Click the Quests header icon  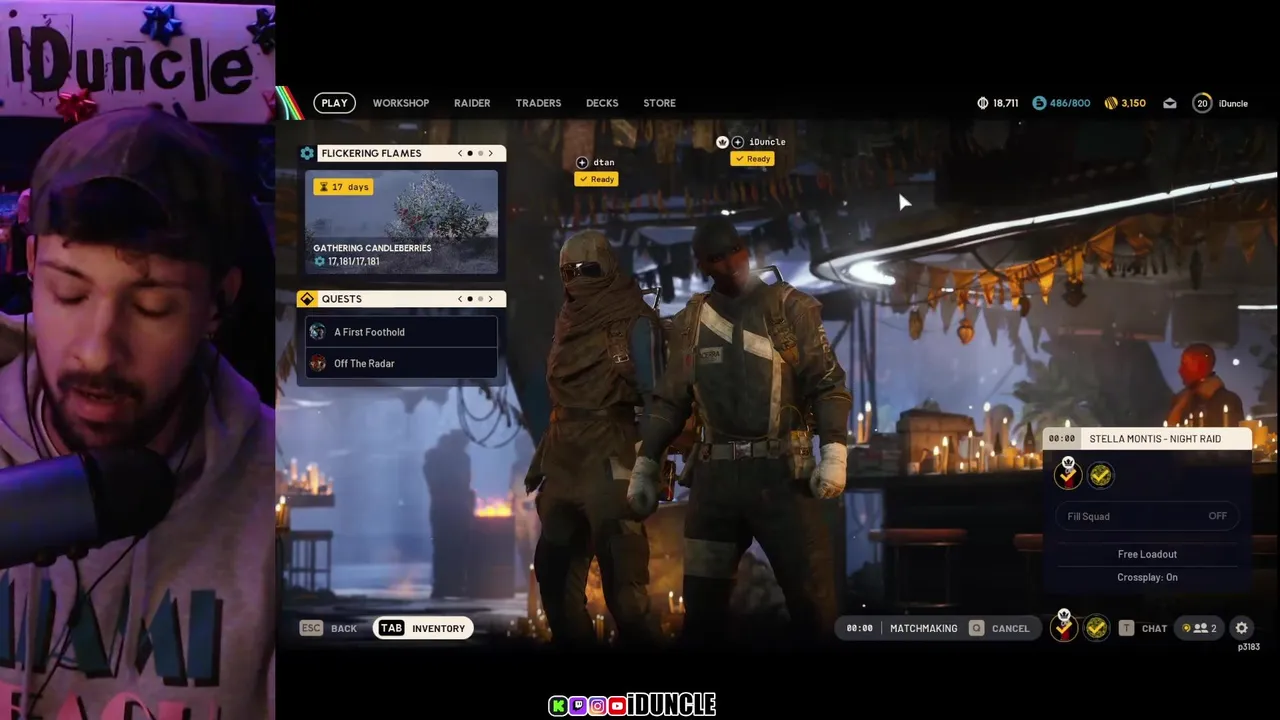[307, 299]
